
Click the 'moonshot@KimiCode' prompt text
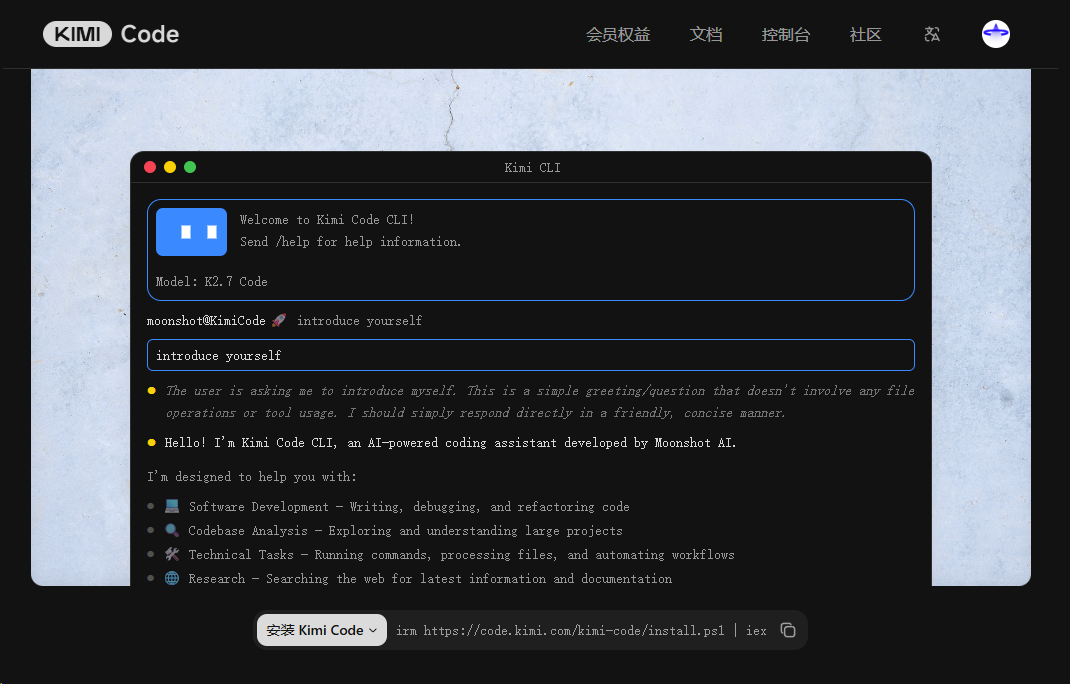coord(206,321)
